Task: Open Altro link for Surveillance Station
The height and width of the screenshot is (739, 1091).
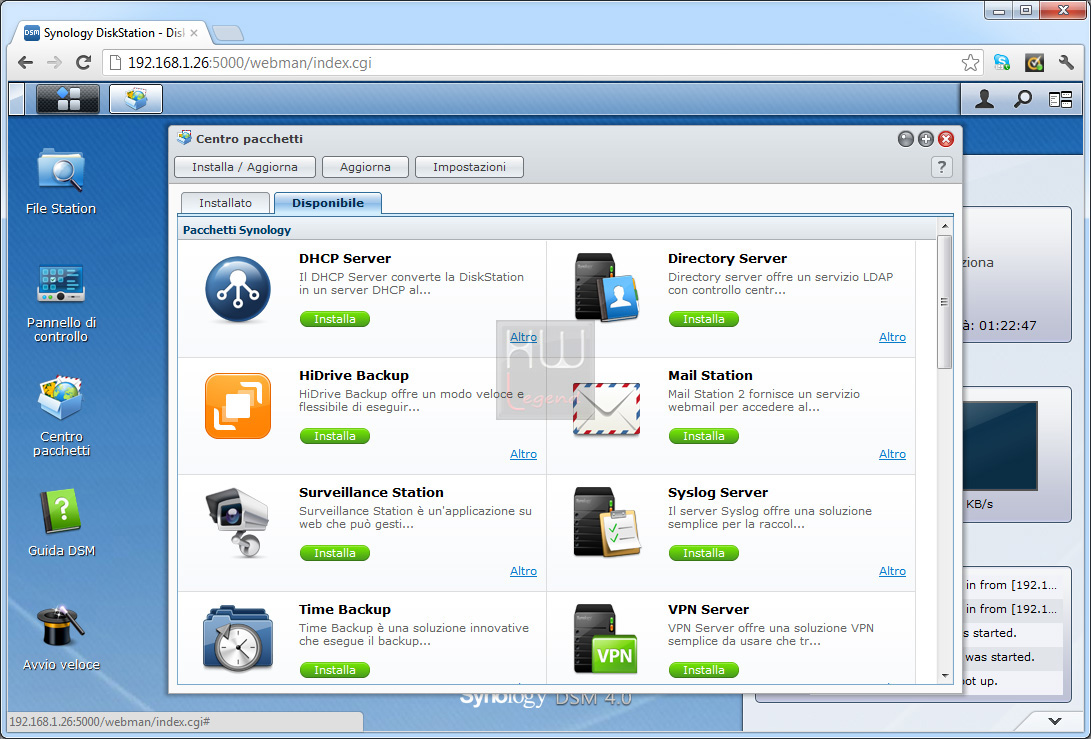Action: [523, 571]
